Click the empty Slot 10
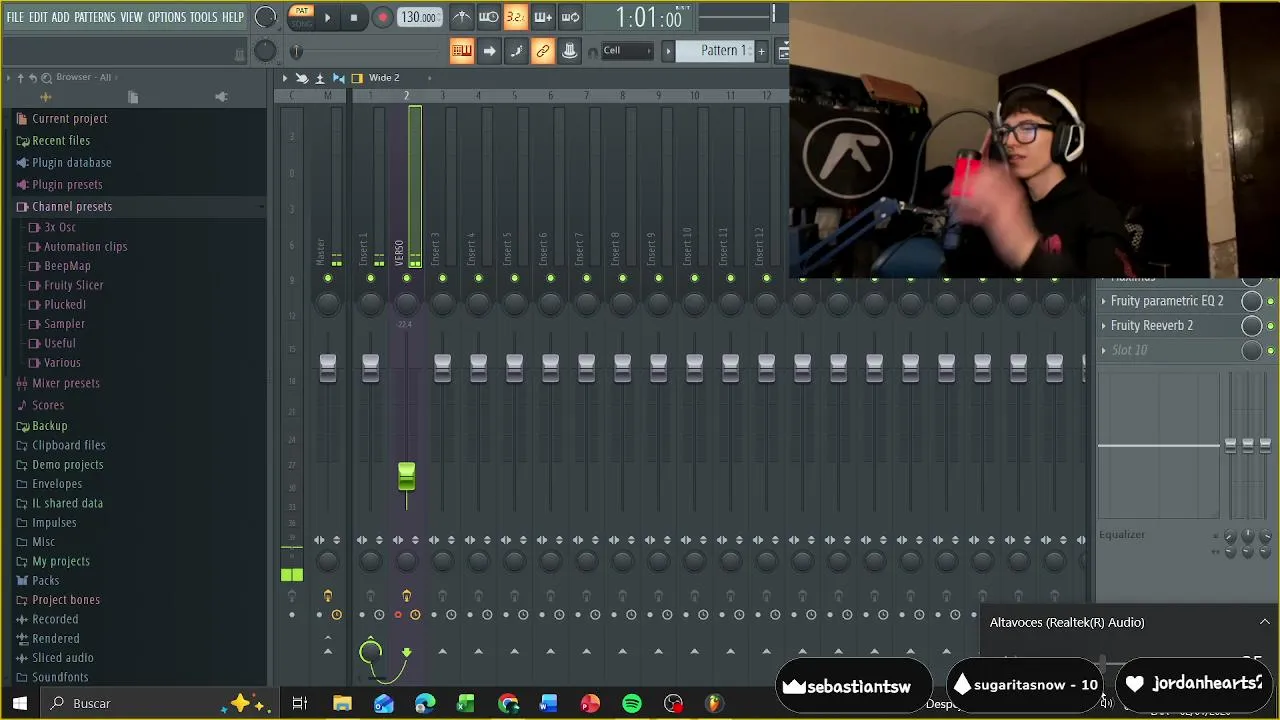 pos(1129,350)
